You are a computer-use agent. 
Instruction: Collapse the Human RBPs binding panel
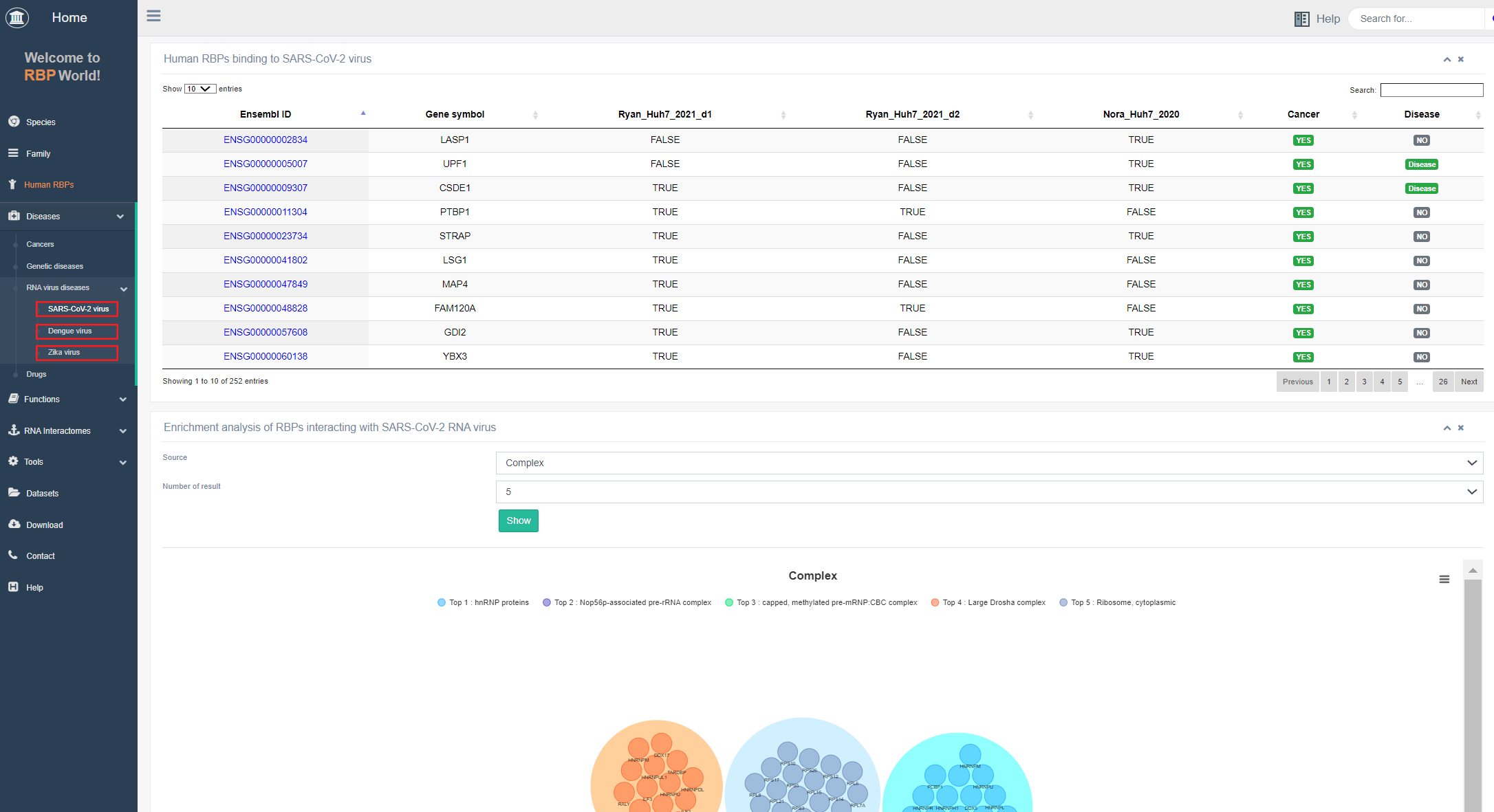tap(1447, 60)
